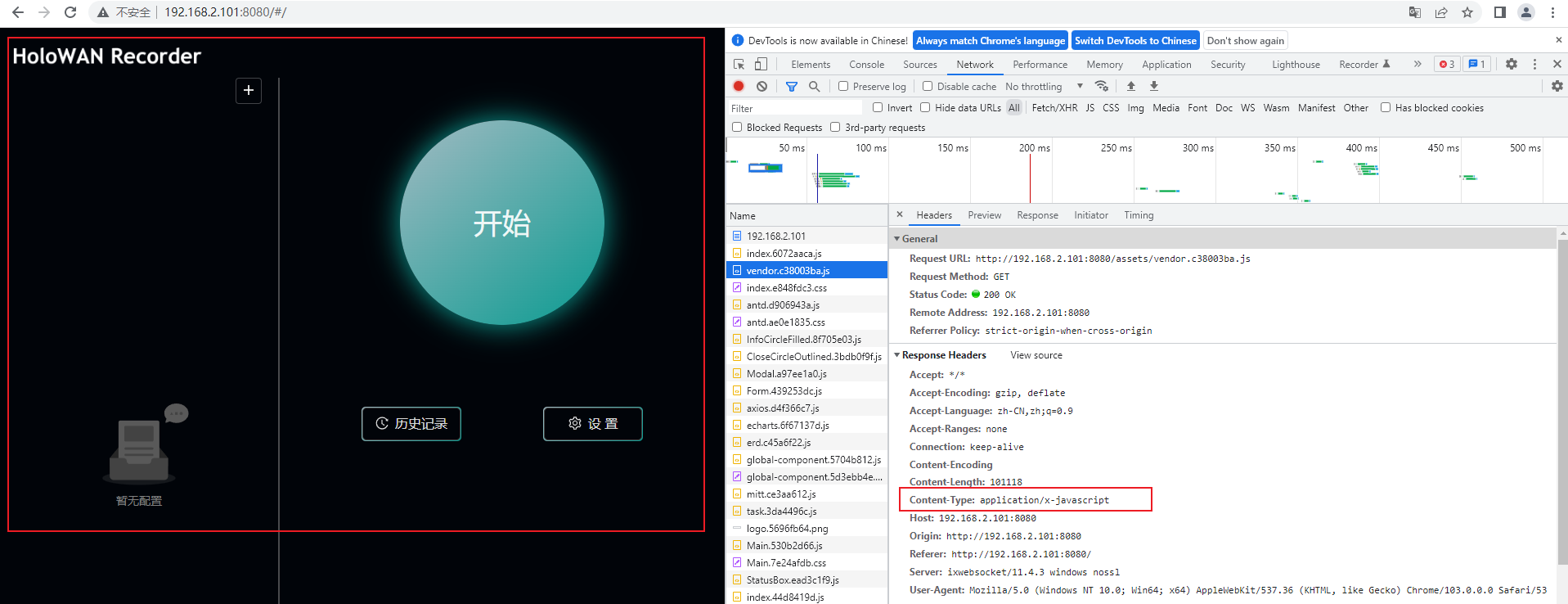Enable the Preserve log checkbox
This screenshot has height=604, width=1568.
click(843, 86)
